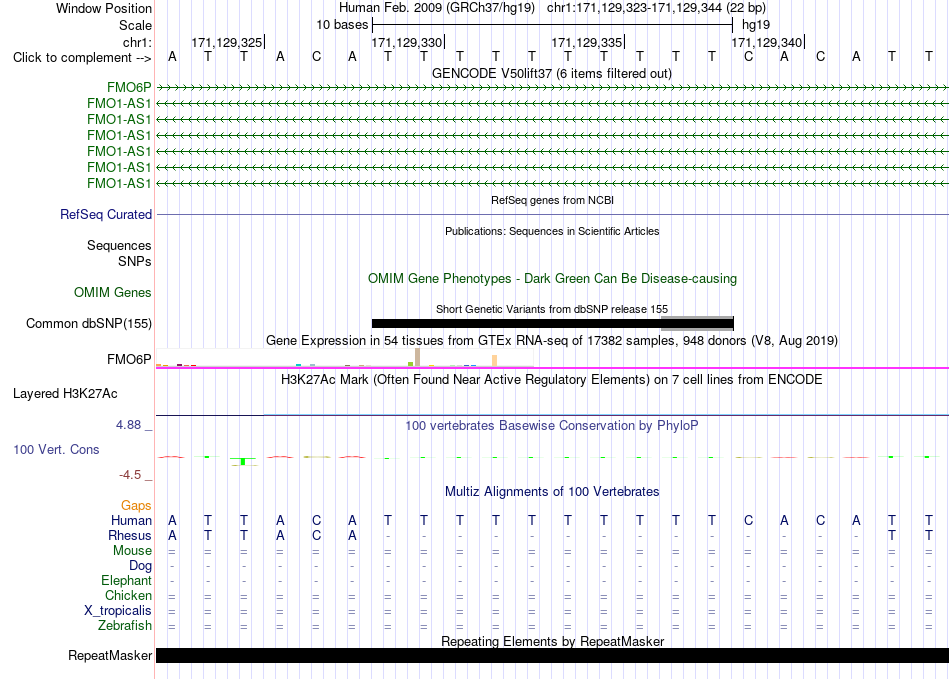Click the Zebrafish species label
This screenshot has height=679, width=950.
pyautogui.click(x=125, y=626)
